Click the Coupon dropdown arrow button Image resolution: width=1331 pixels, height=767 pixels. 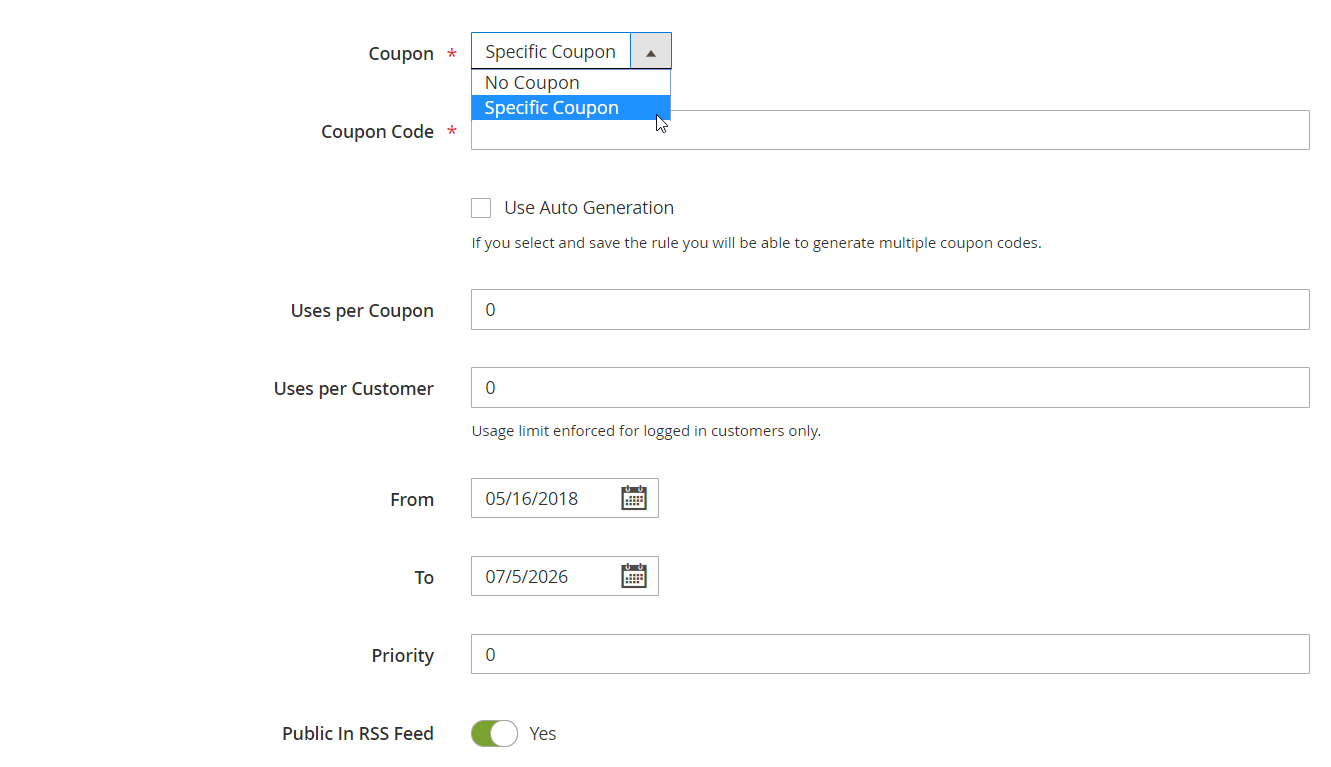point(651,52)
